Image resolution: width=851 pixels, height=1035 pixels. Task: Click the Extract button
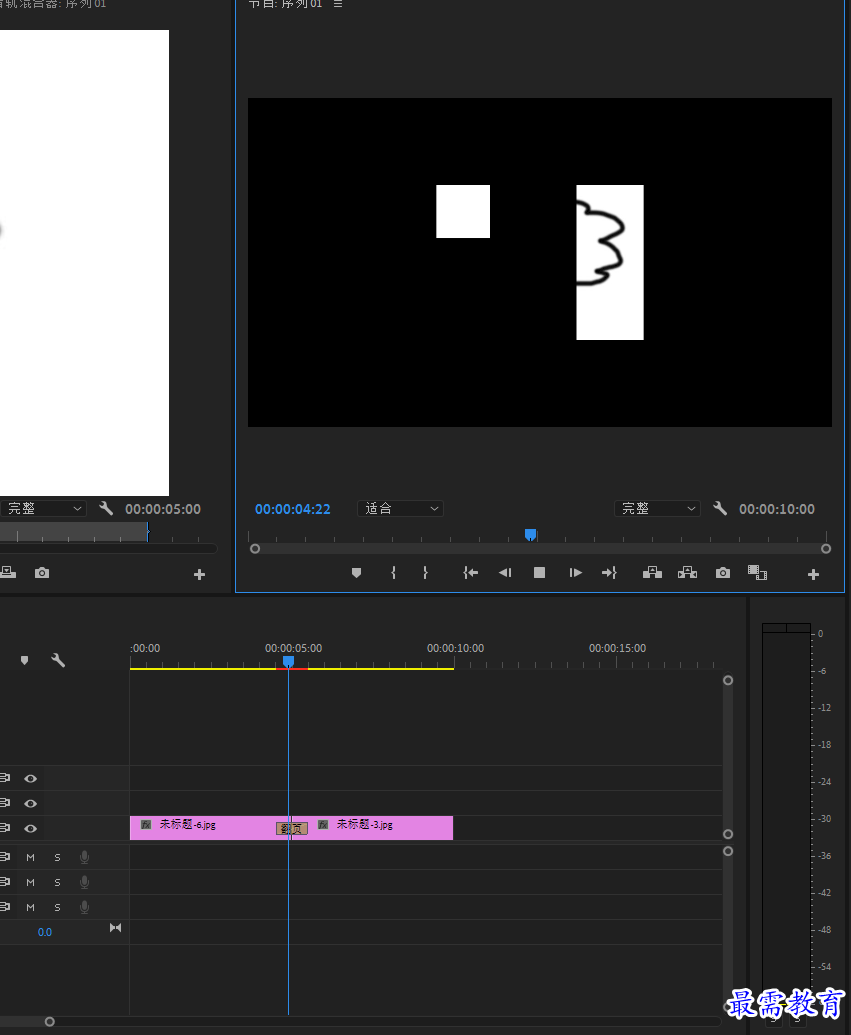687,573
